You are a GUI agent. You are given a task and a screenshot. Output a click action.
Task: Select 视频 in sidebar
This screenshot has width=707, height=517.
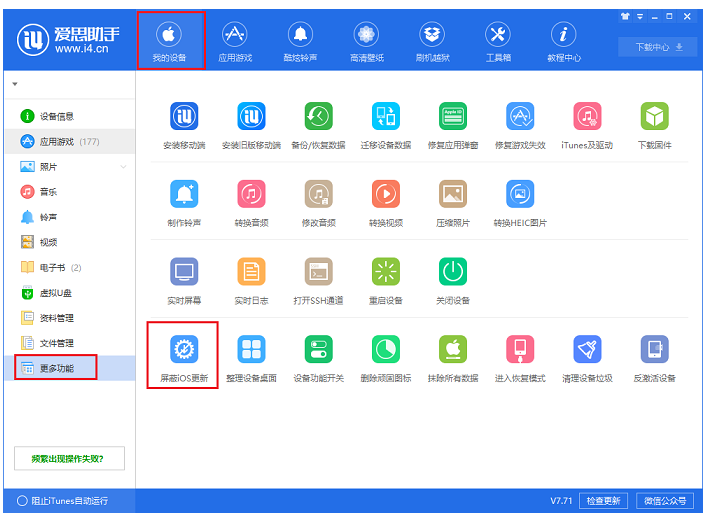point(70,242)
